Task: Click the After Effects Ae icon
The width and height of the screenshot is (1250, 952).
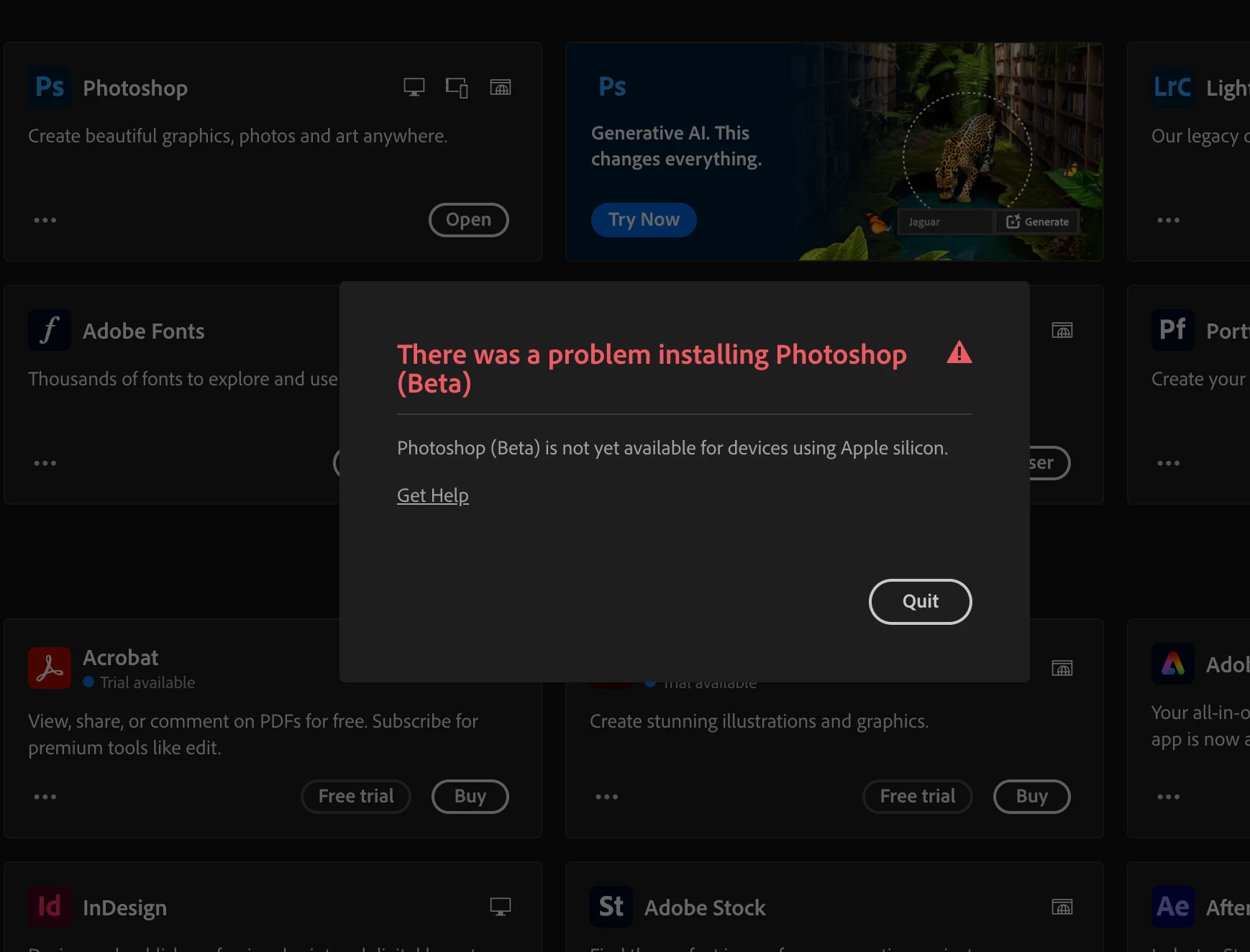Action: click(1172, 907)
